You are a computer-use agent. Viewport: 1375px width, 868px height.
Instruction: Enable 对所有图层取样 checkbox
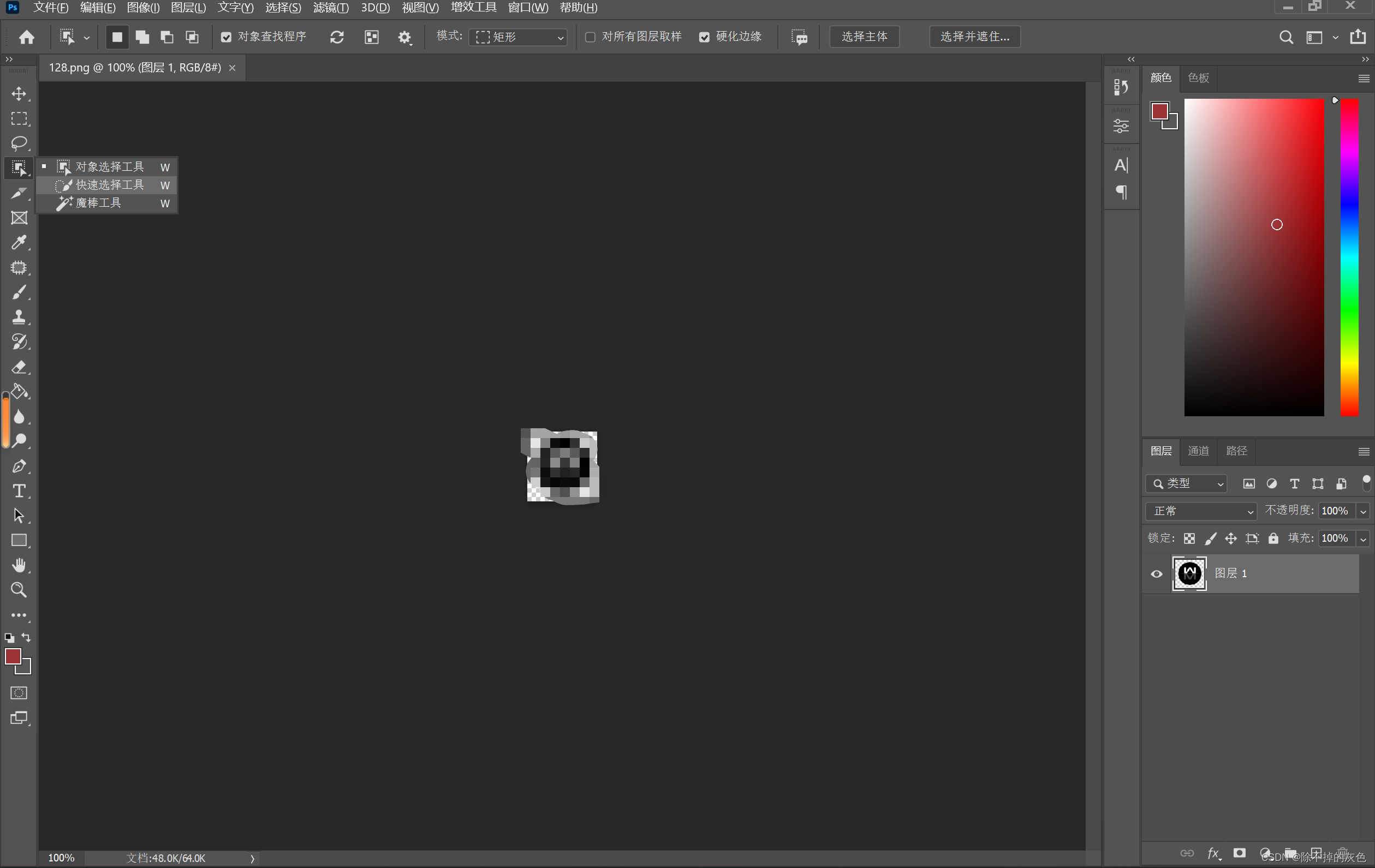591,37
